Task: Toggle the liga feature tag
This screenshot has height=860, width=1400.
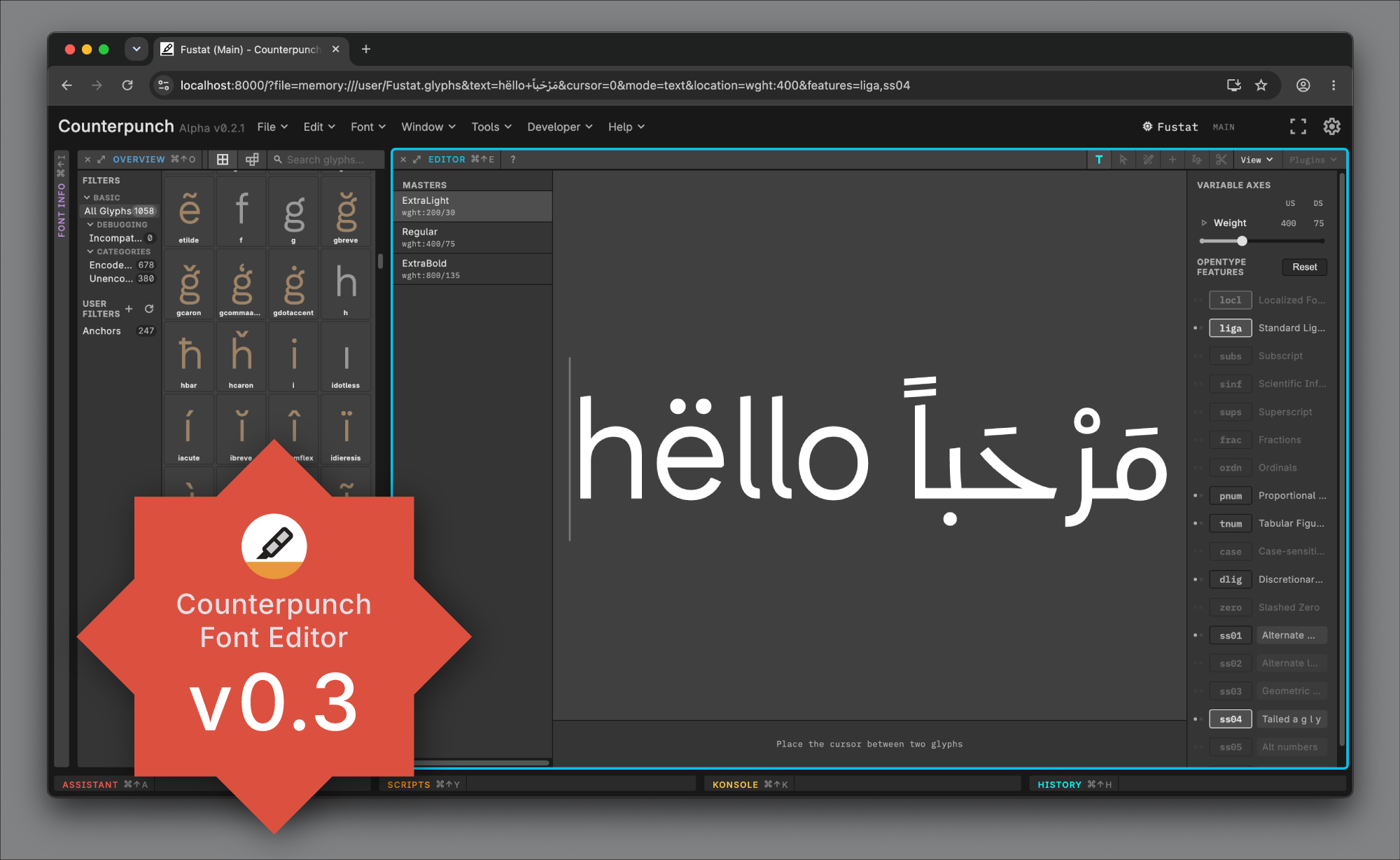Action: pos(1231,328)
